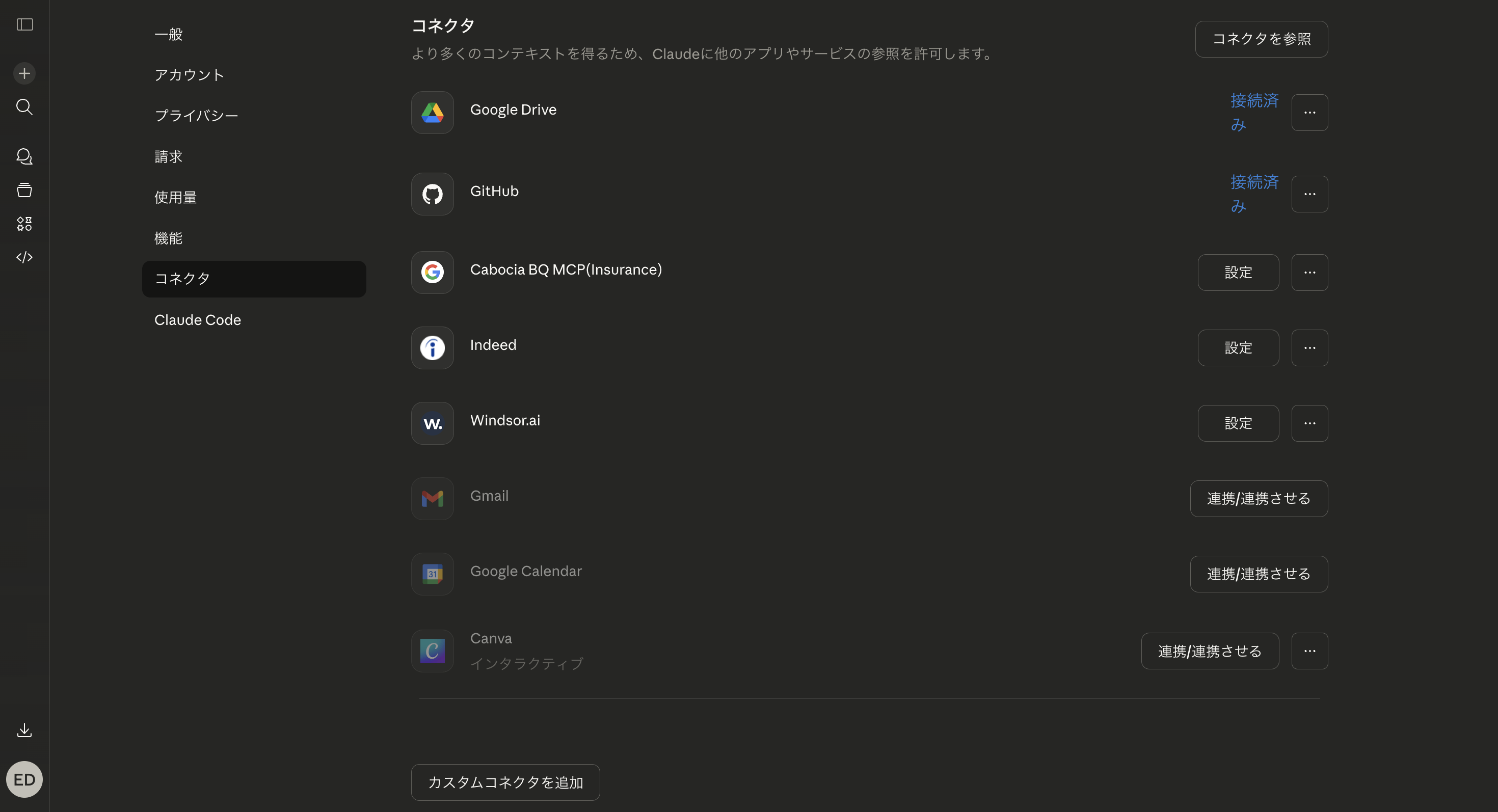Open the options menu for GitHub
The width and height of the screenshot is (1498, 812).
(x=1309, y=194)
